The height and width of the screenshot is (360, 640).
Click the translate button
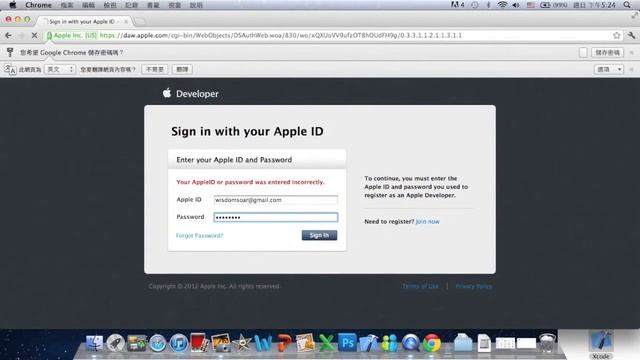182,69
